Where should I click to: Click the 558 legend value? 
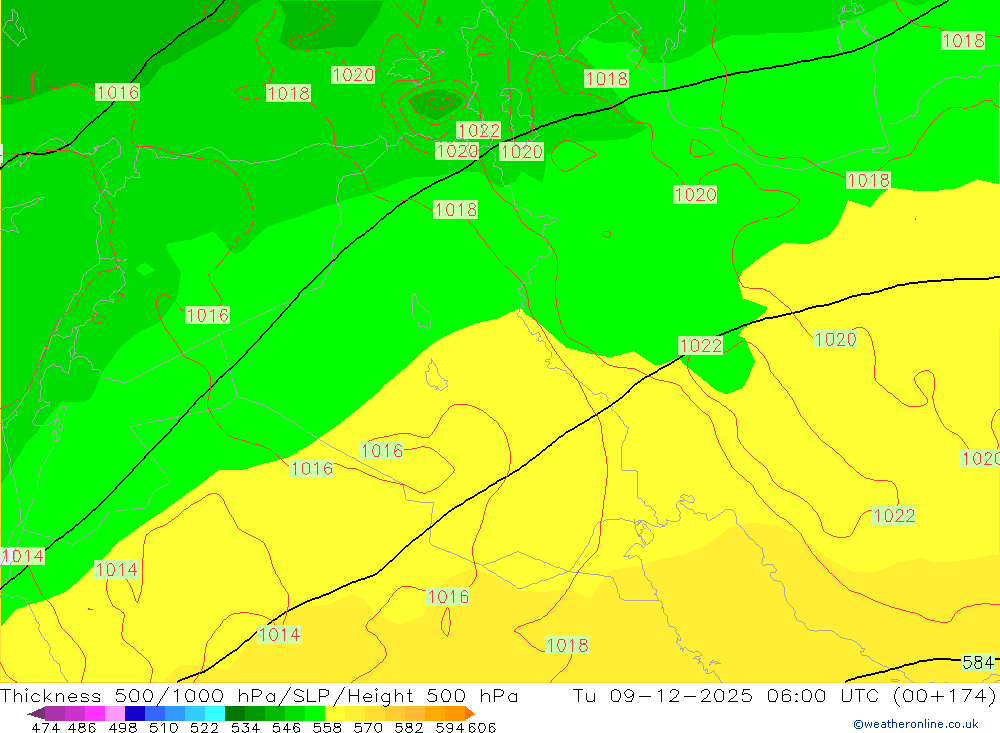pyautogui.click(x=327, y=727)
